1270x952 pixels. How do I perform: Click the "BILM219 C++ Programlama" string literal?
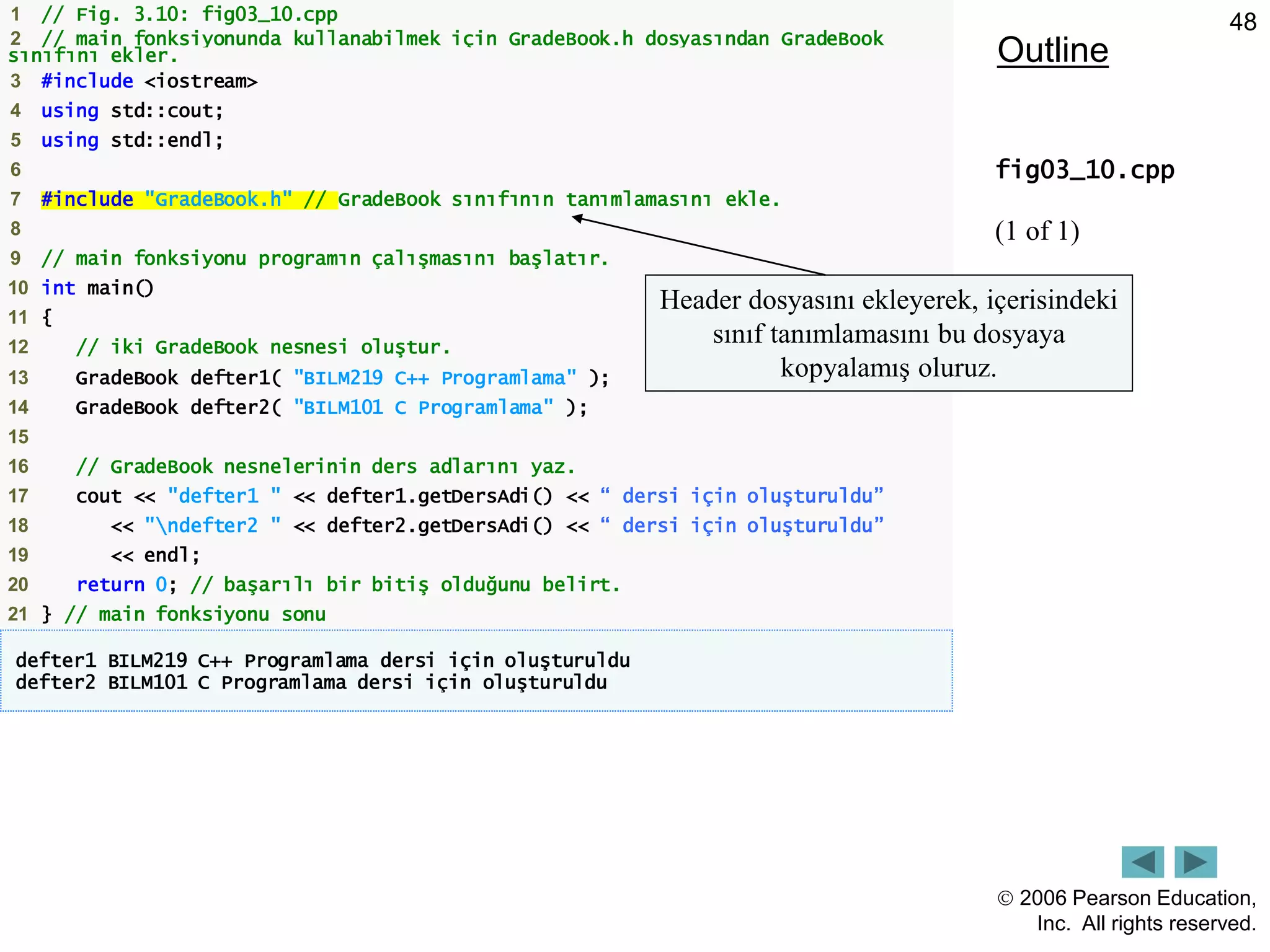pos(435,377)
